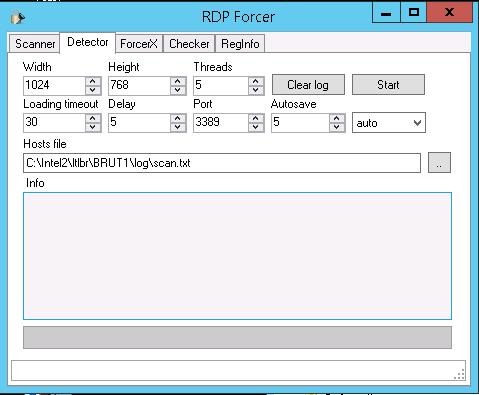
Task: Select the Detector tab
Action: pyautogui.click(x=88, y=42)
